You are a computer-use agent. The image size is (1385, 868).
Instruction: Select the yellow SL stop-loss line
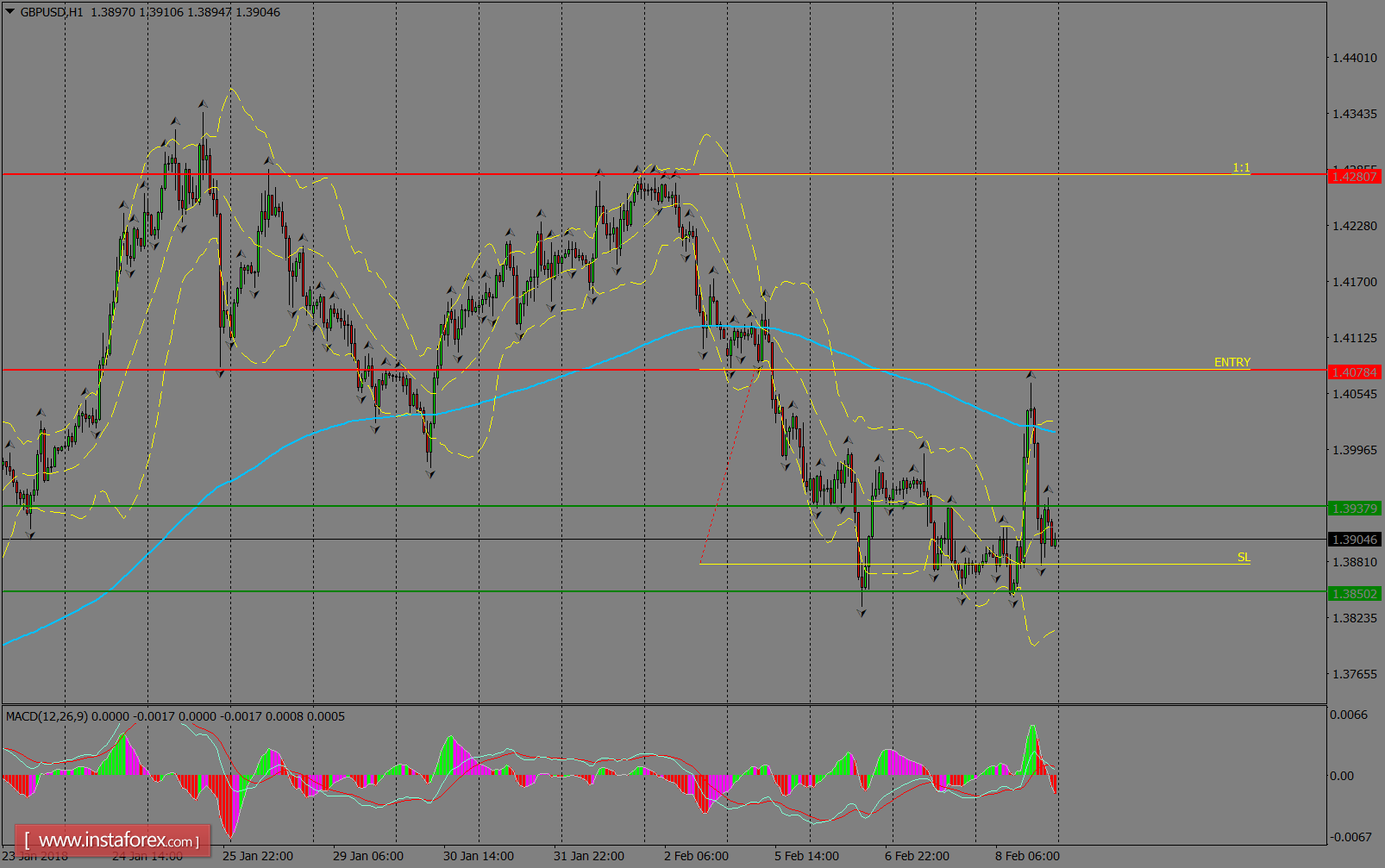tap(1121, 562)
